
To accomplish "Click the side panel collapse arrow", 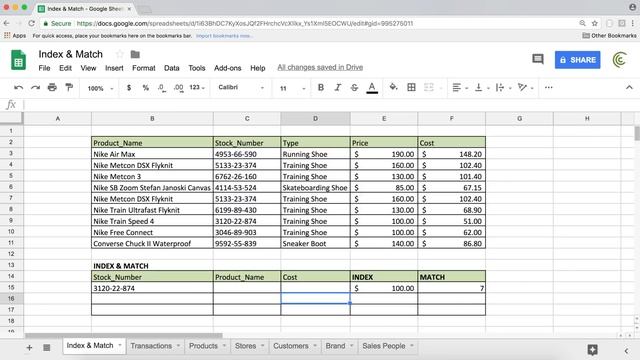I will (626, 351).
